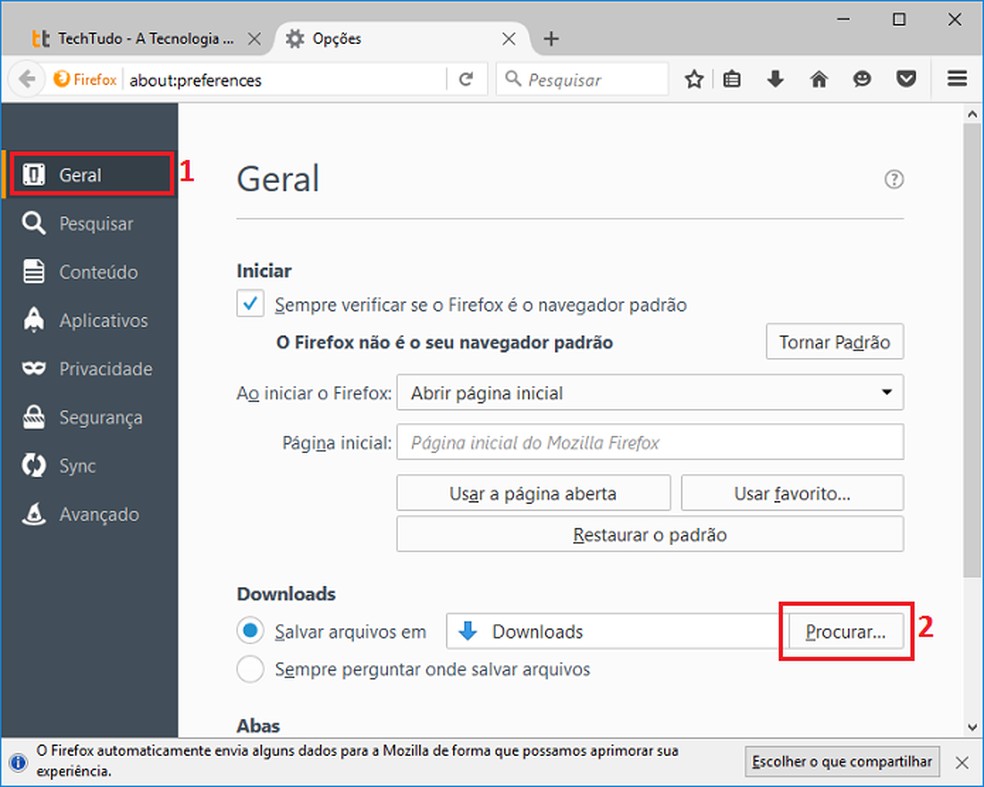This screenshot has height=787, width=984.
Task: Dismiss the data sharing notification bar
Action: (961, 763)
